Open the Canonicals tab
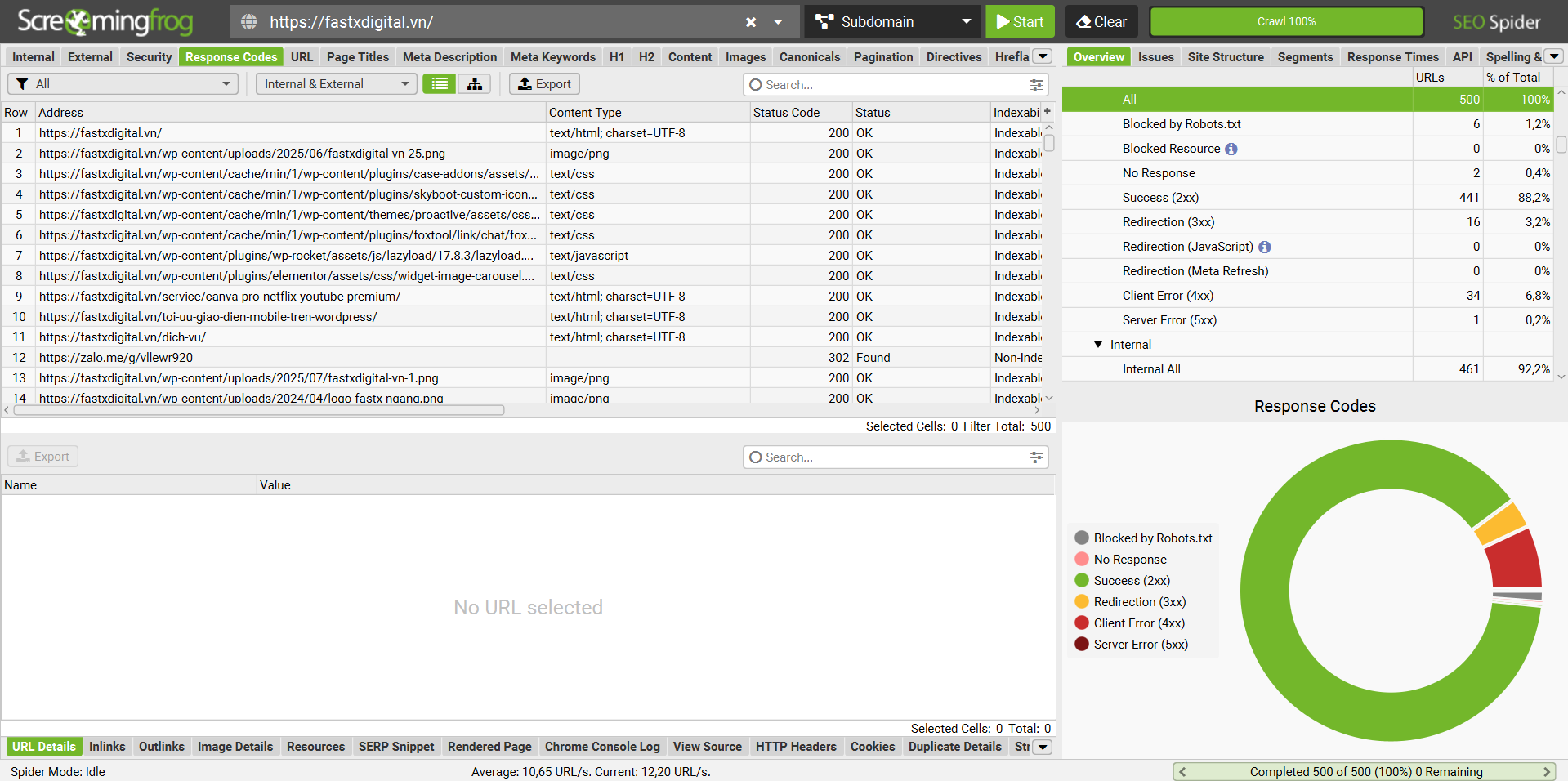Screen dimensions: 1568x781 (x=809, y=57)
